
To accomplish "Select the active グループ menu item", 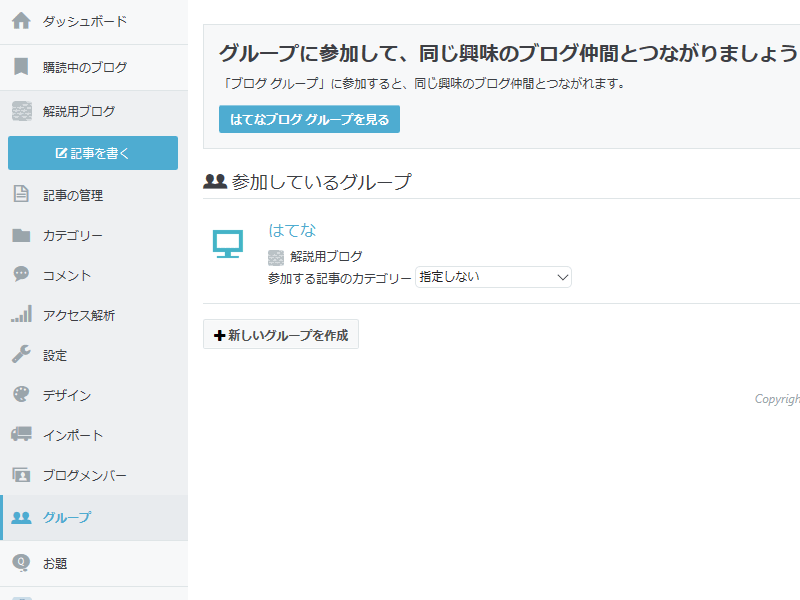I will [x=94, y=517].
